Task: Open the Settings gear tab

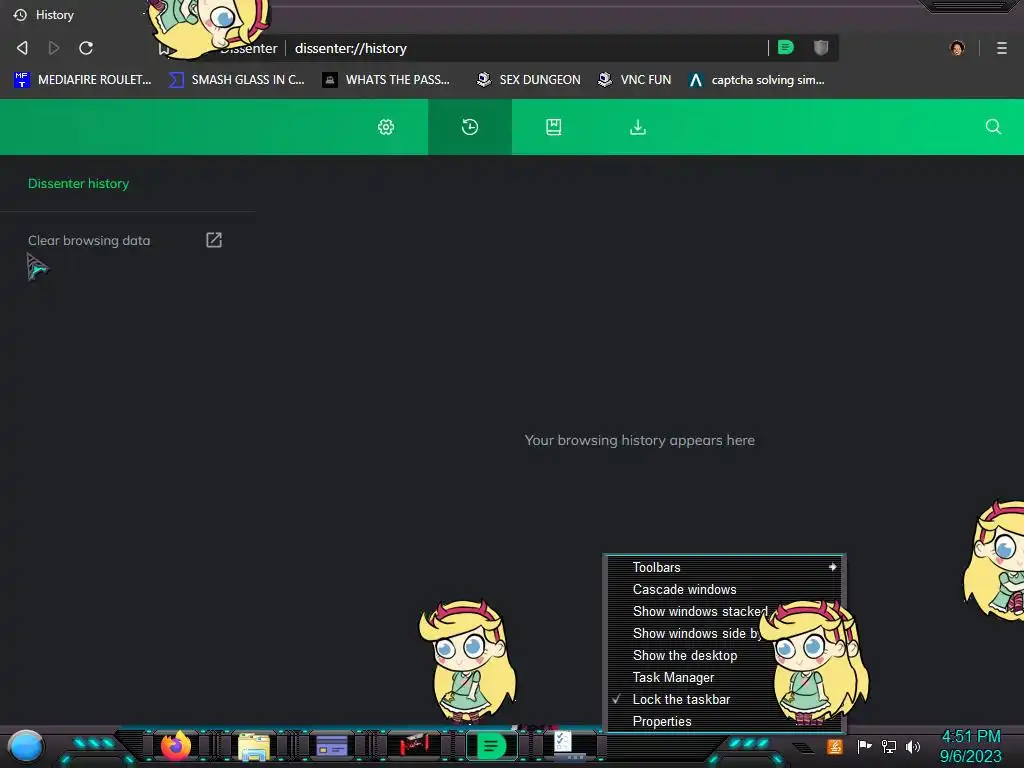Action: click(x=386, y=127)
